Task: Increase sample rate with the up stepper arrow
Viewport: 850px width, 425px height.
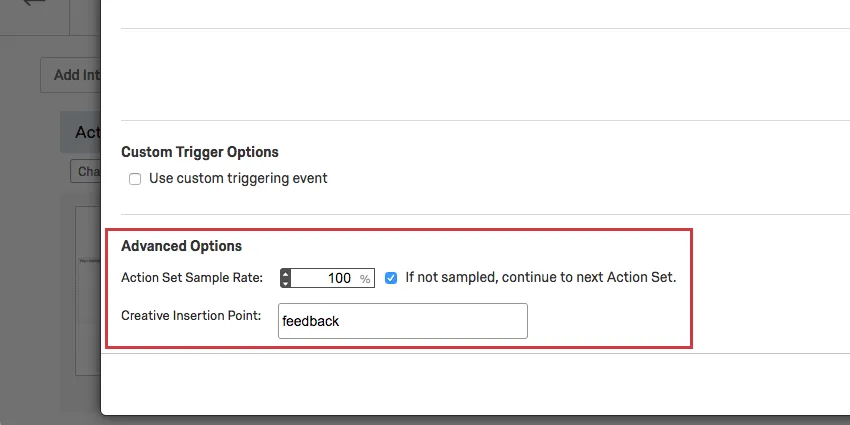Action: click(x=286, y=273)
